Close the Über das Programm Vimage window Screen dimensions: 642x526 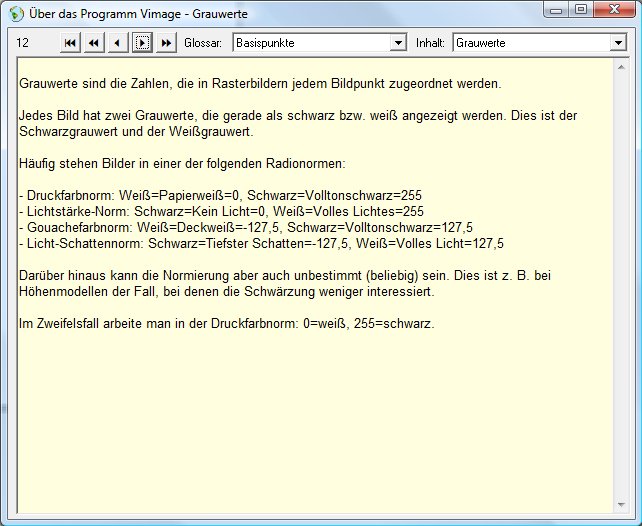(613, 11)
